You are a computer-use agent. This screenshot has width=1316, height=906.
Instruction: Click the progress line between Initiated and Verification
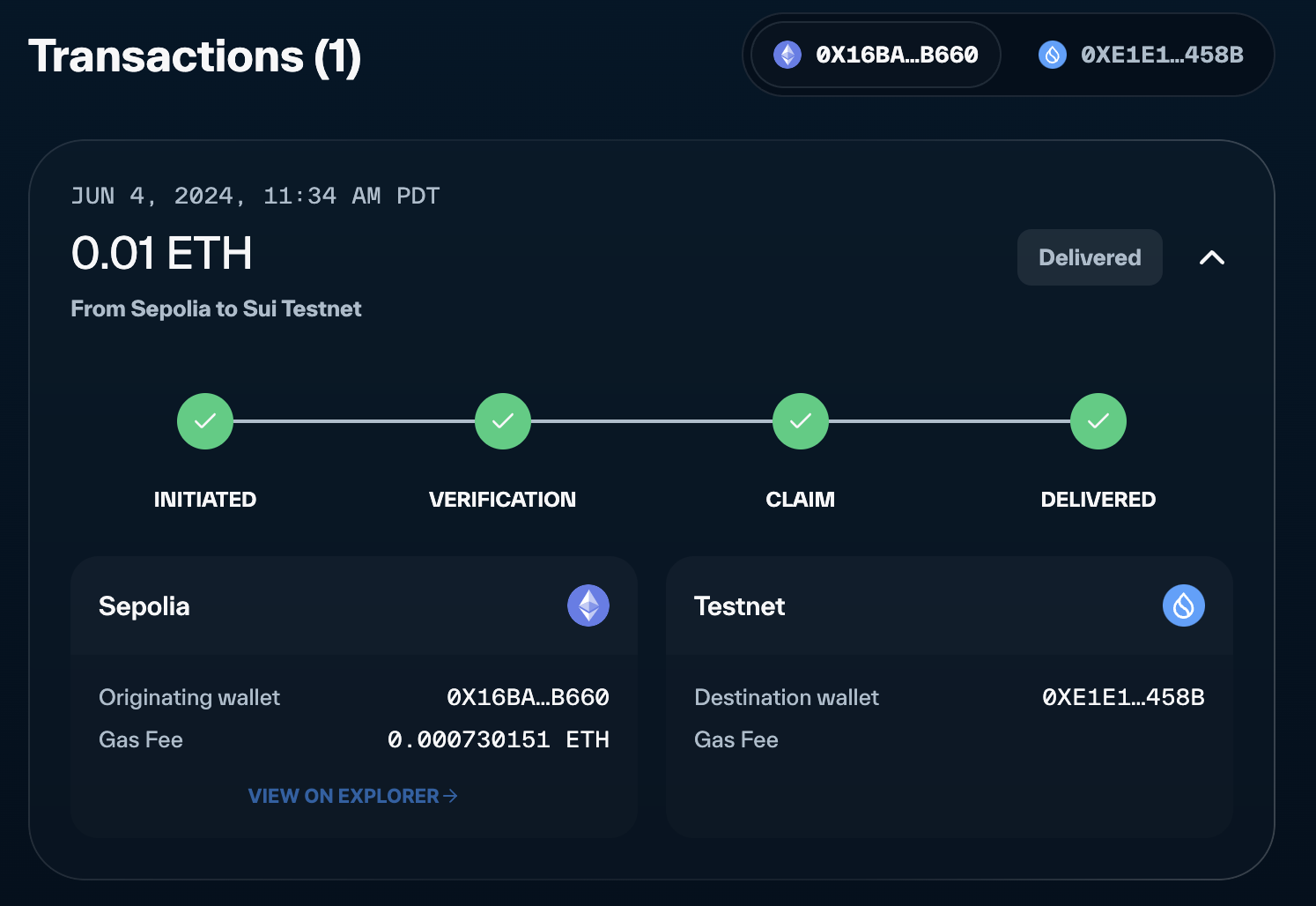(x=354, y=421)
